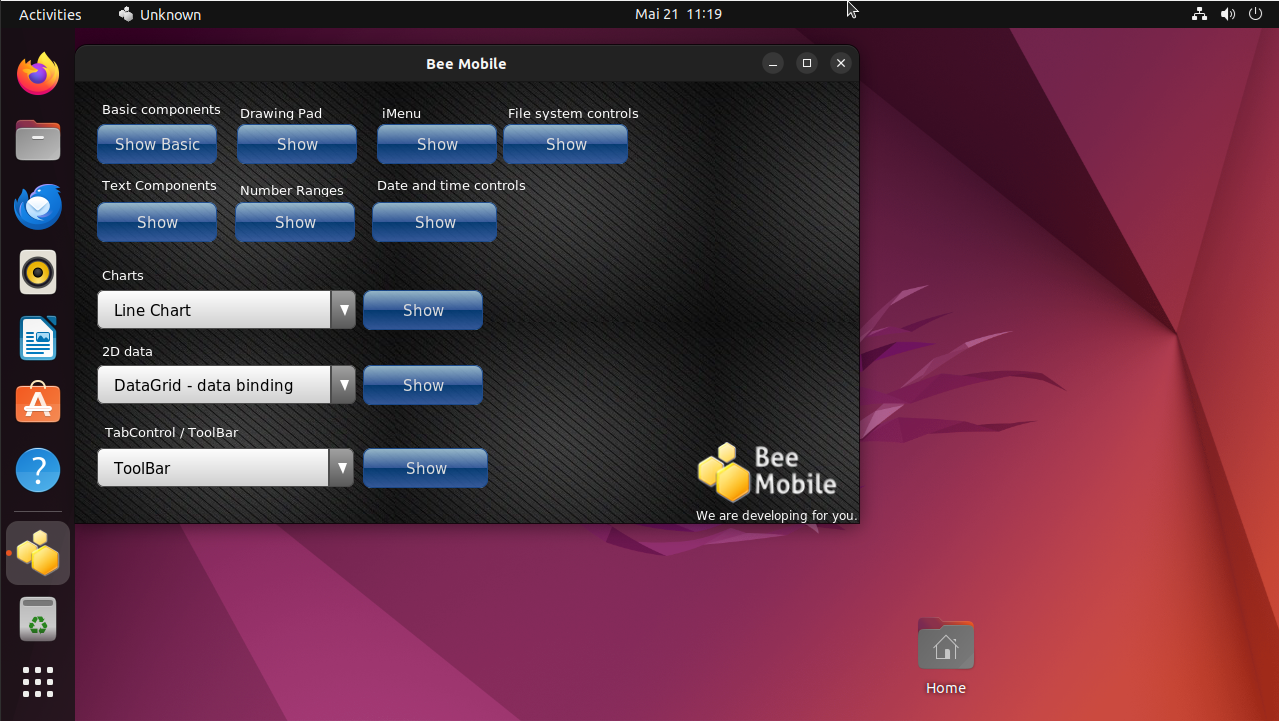Click the Text Components label

pyautogui.click(x=159, y=186)
